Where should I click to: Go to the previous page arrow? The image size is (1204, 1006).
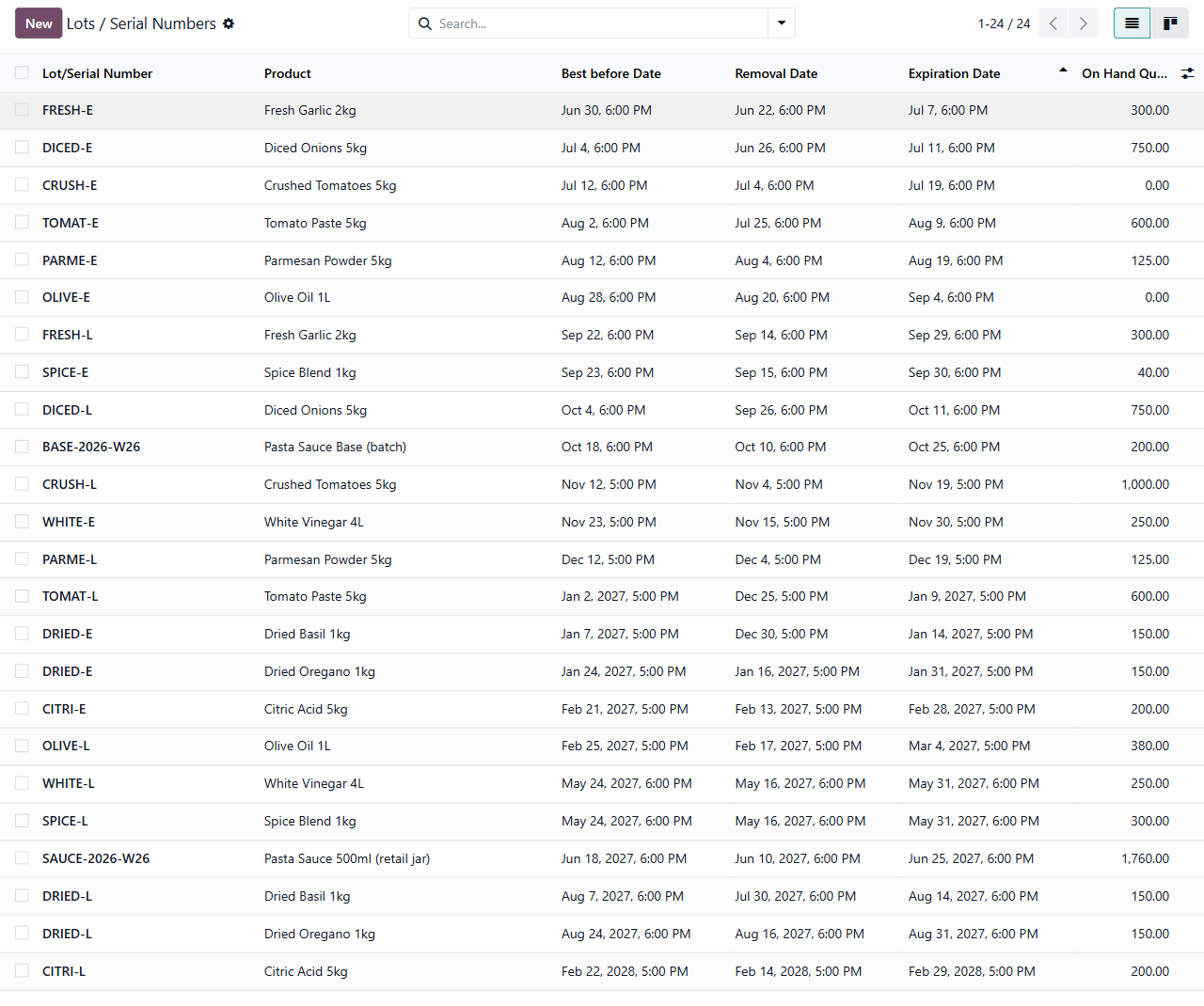1053,24
